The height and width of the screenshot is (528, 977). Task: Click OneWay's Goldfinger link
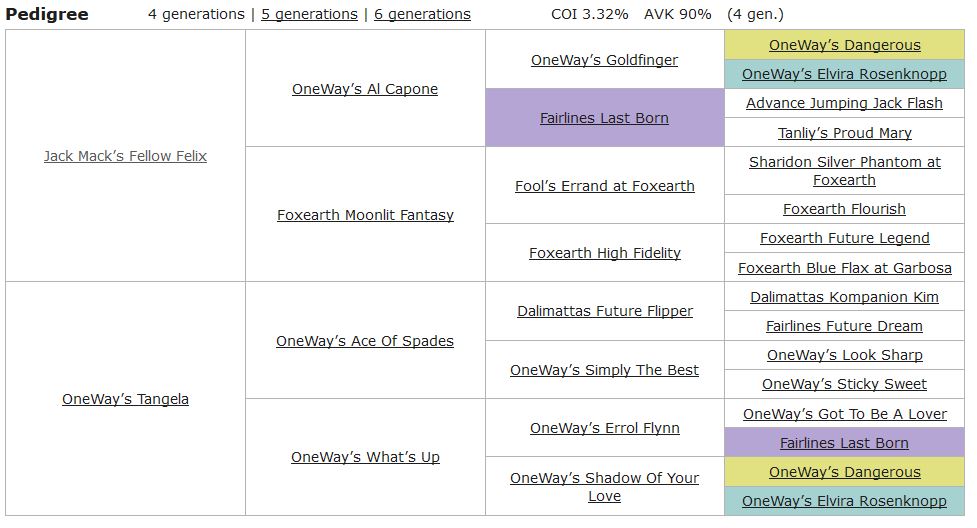(x=604, y=60)
